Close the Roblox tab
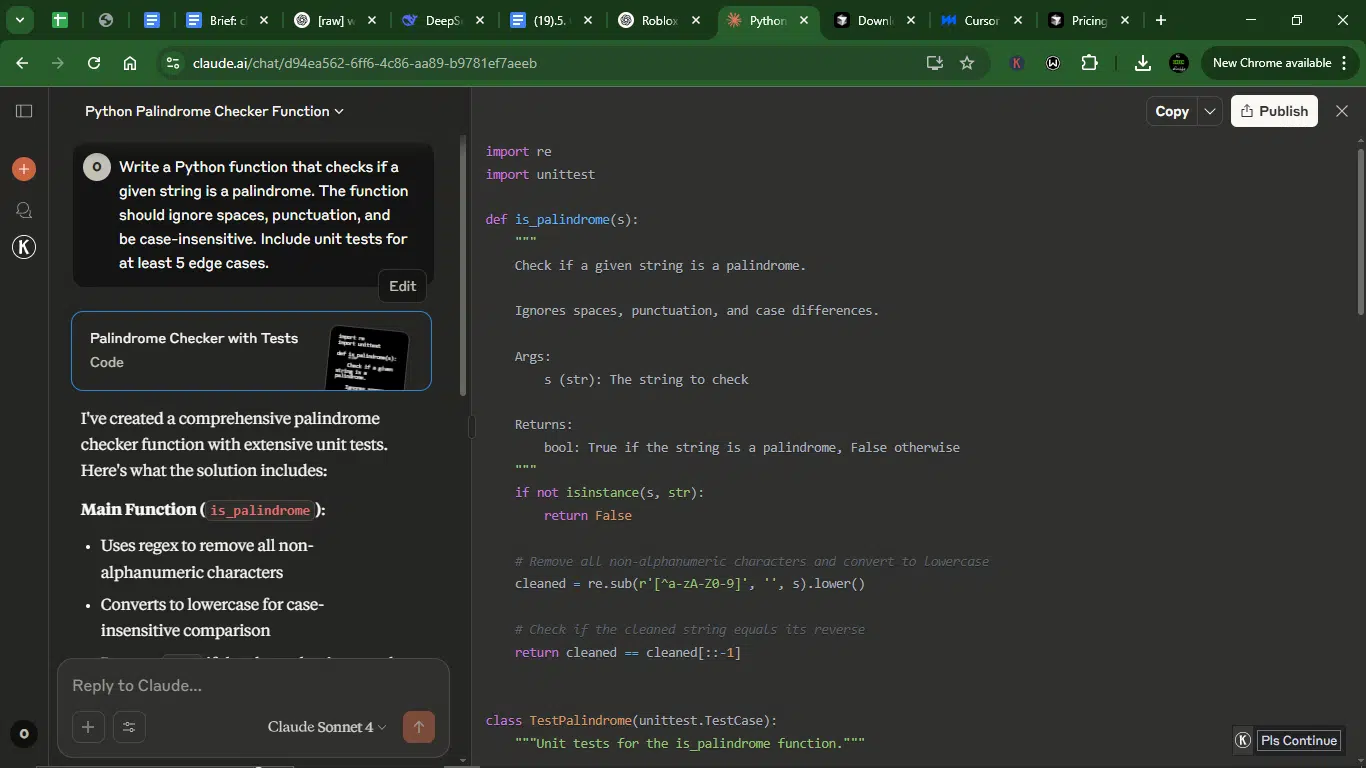The height and width of the screenshot is (768, 1366). coord(694,20)
